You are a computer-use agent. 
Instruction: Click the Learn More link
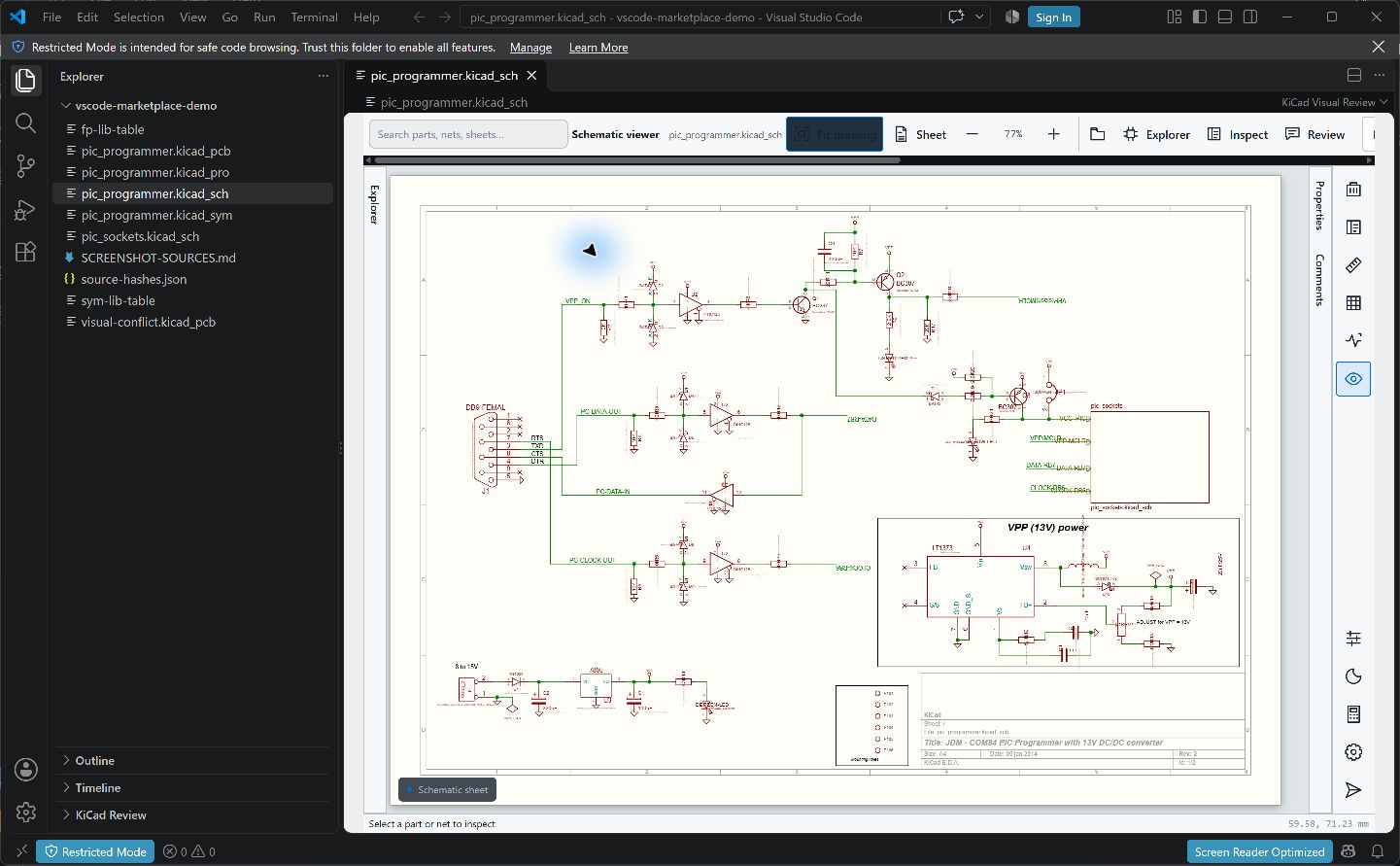click(x=598, y=47)
